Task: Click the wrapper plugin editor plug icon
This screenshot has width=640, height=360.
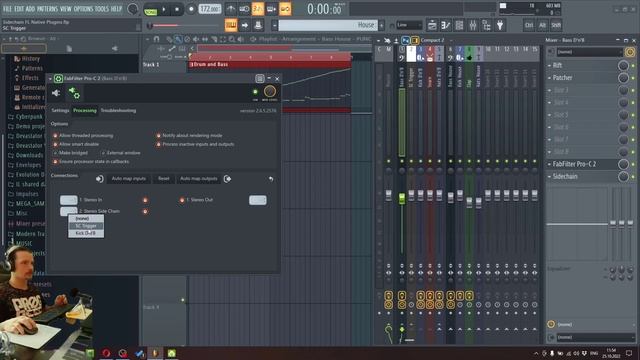Action: coord(56,93)
